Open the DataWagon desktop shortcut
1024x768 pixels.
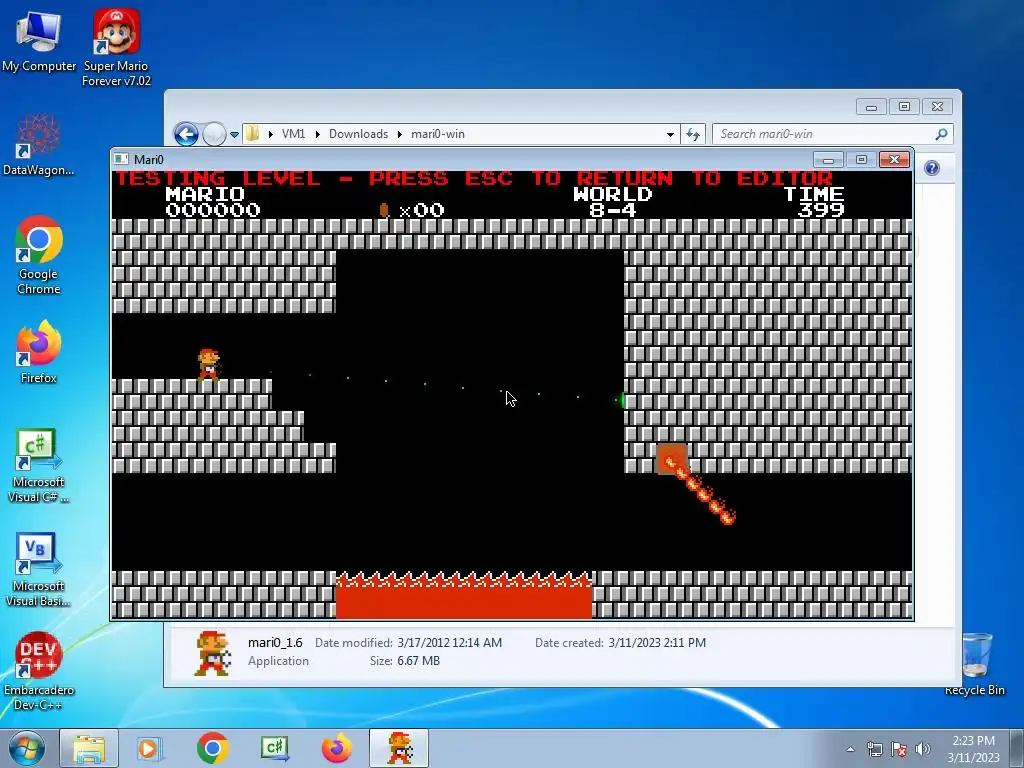coord(39,145)
